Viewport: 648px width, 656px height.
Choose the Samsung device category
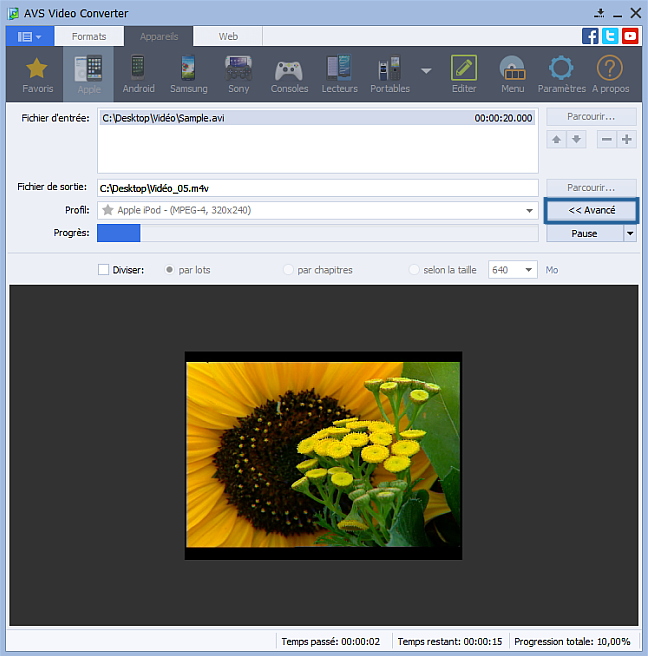pos(188,74)
